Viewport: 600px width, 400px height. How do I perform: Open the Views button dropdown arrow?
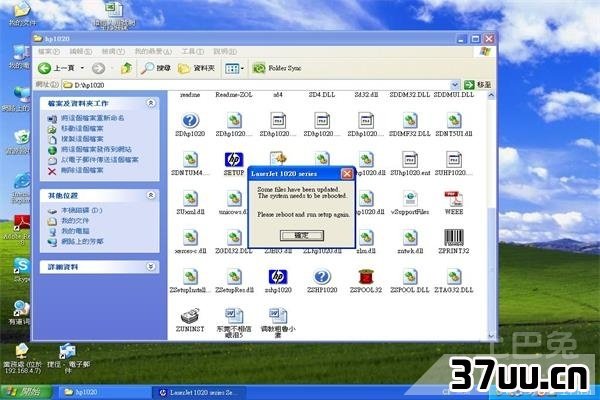click(242, 69)
